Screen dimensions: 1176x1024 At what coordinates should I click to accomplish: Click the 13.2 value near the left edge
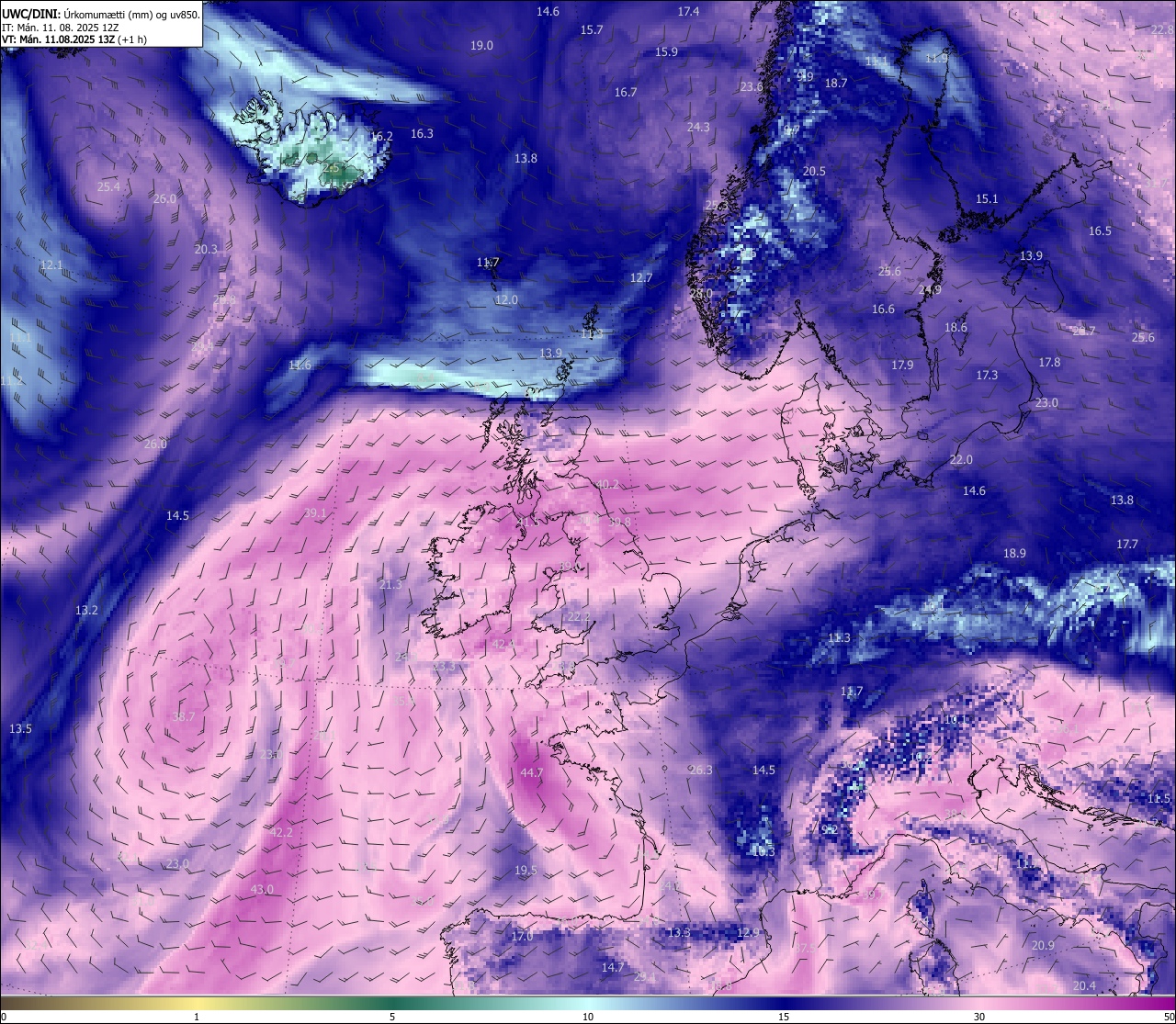pos(86,611)
